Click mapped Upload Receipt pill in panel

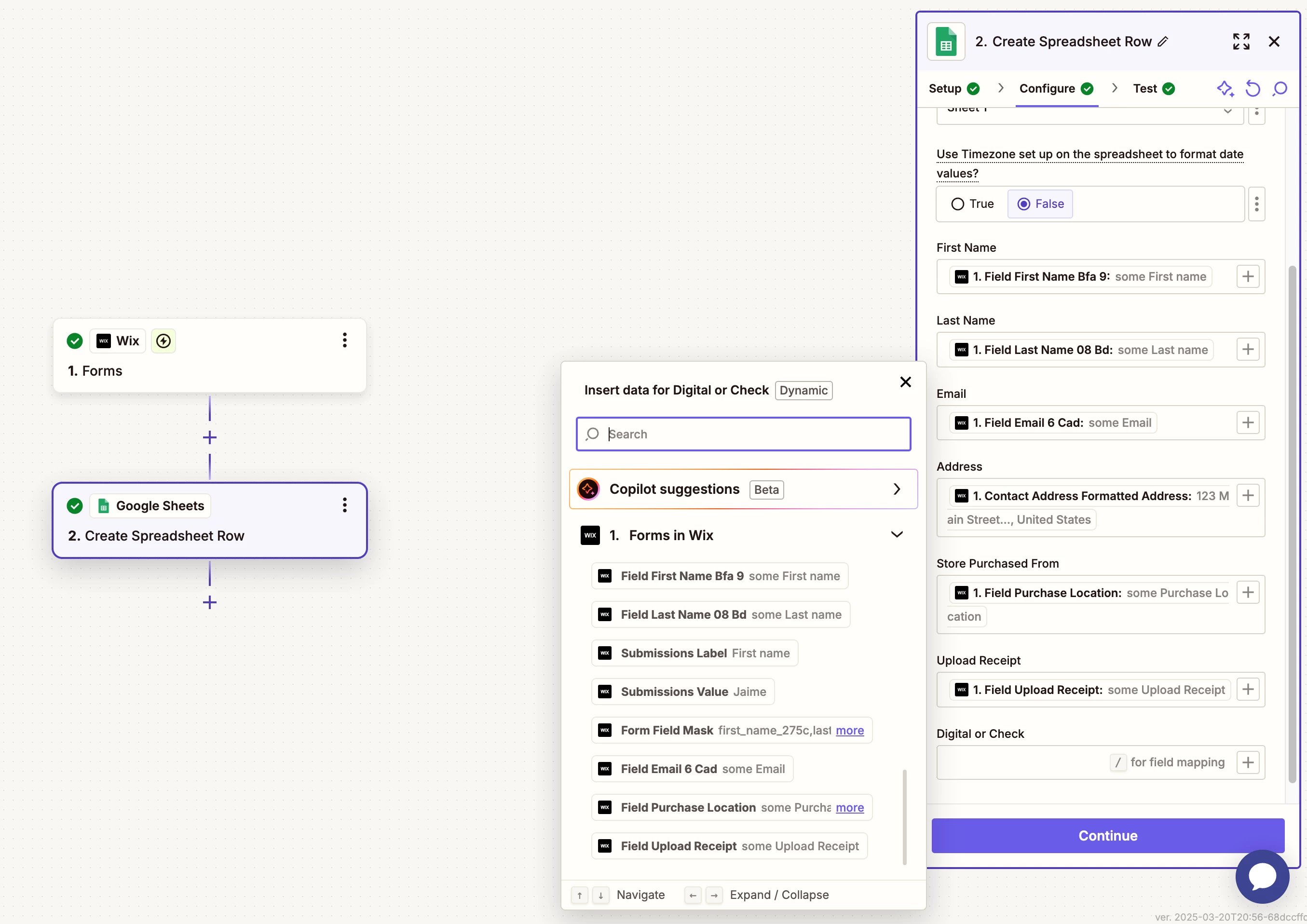(x=1089, y=690)
